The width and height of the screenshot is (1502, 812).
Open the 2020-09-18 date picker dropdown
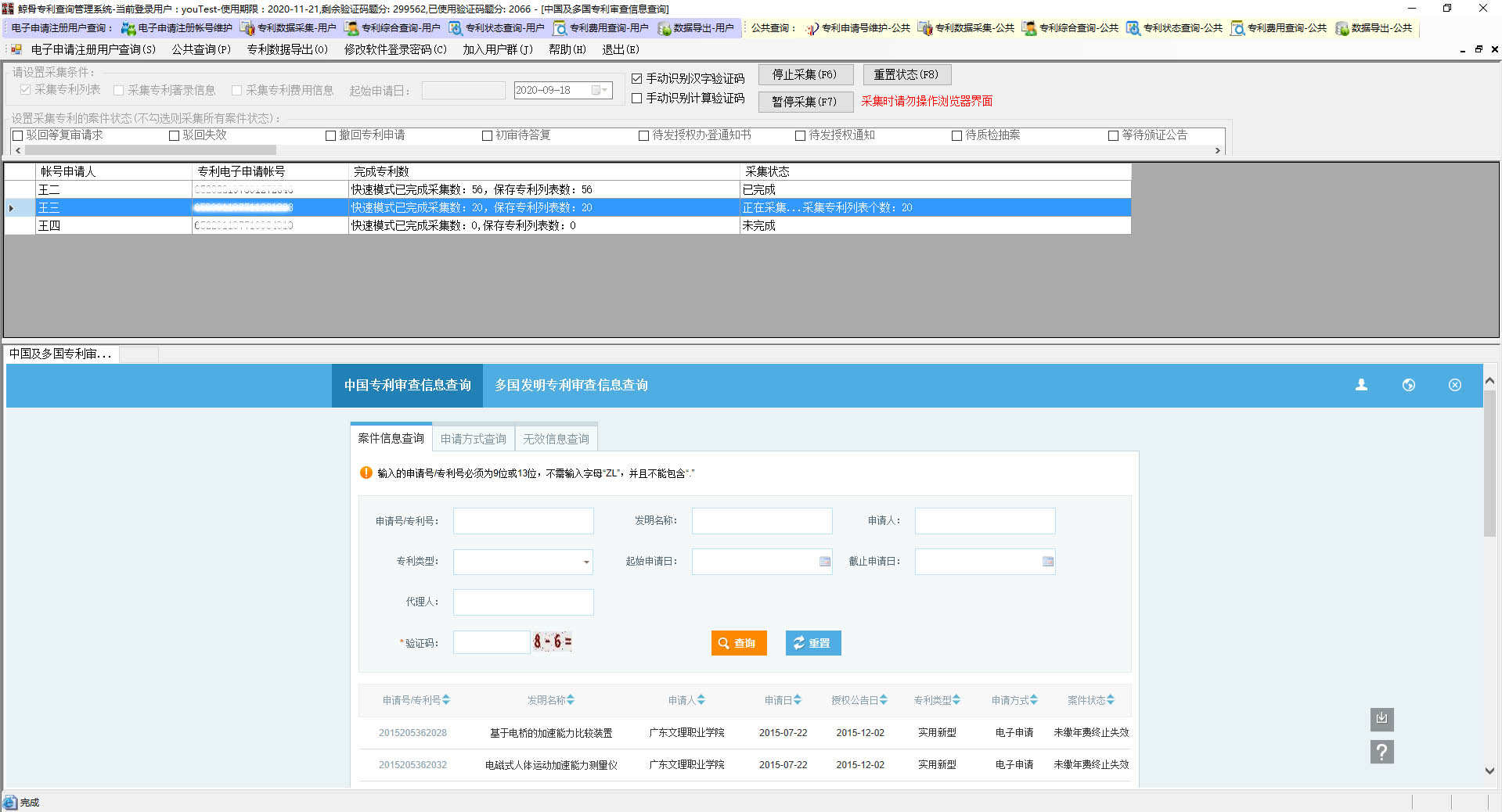[x=600, y=91]
